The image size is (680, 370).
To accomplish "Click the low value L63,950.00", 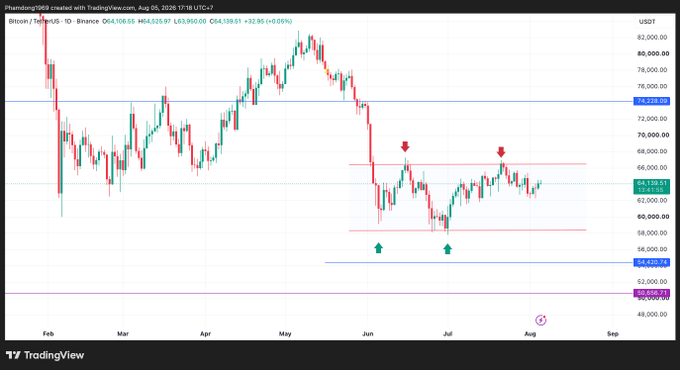I will click(190, 21).
